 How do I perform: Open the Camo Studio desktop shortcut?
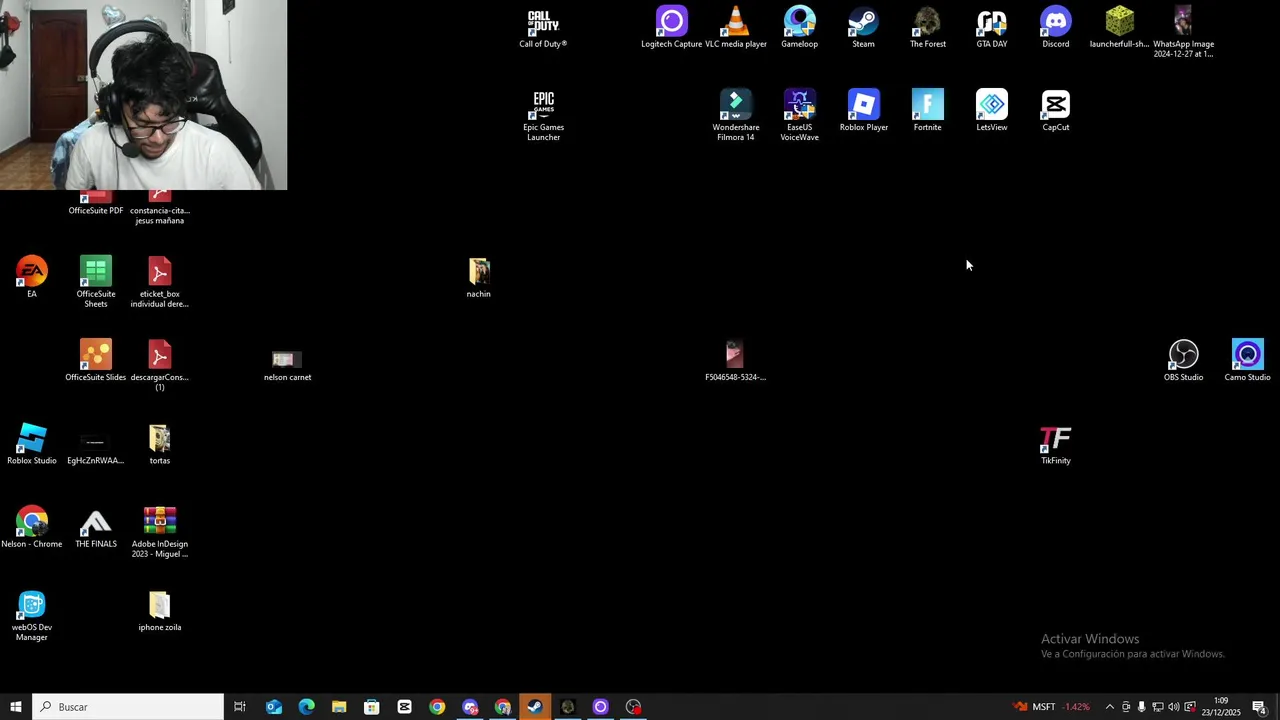tap(1247, 360)
